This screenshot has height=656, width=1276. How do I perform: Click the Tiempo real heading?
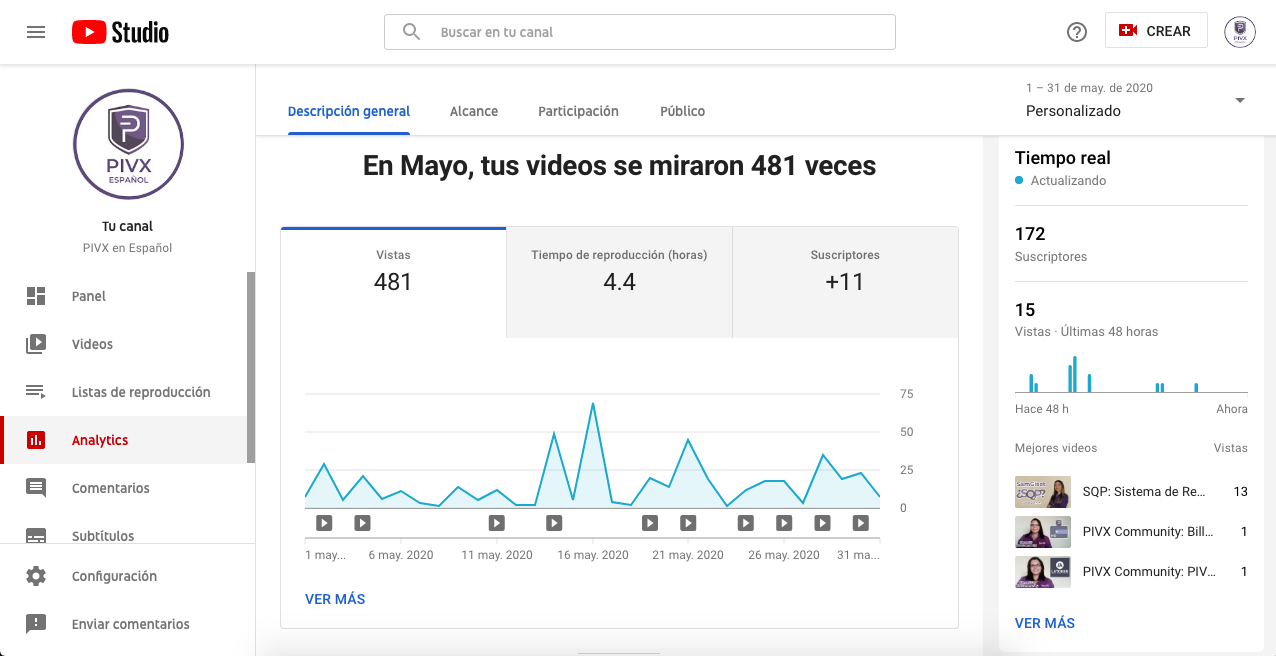tap(1063, 158)
